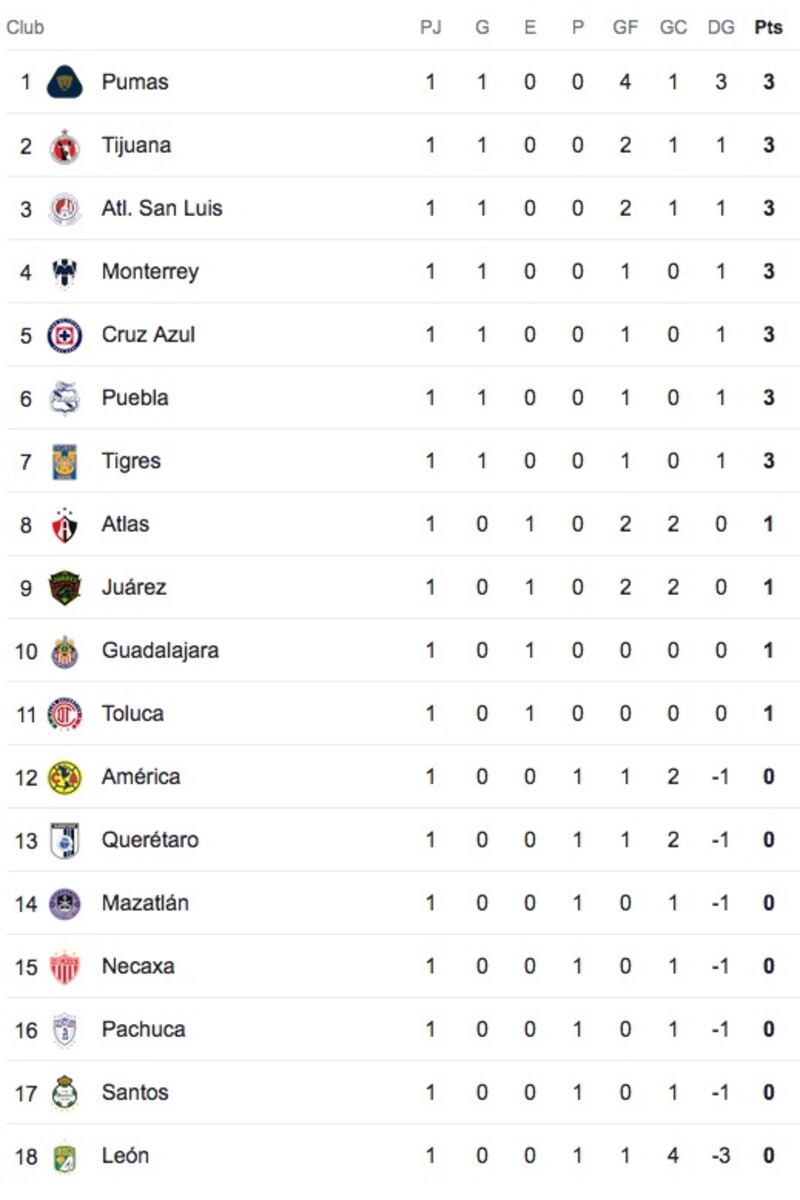Click the Santos club crest

point(65,1093)
